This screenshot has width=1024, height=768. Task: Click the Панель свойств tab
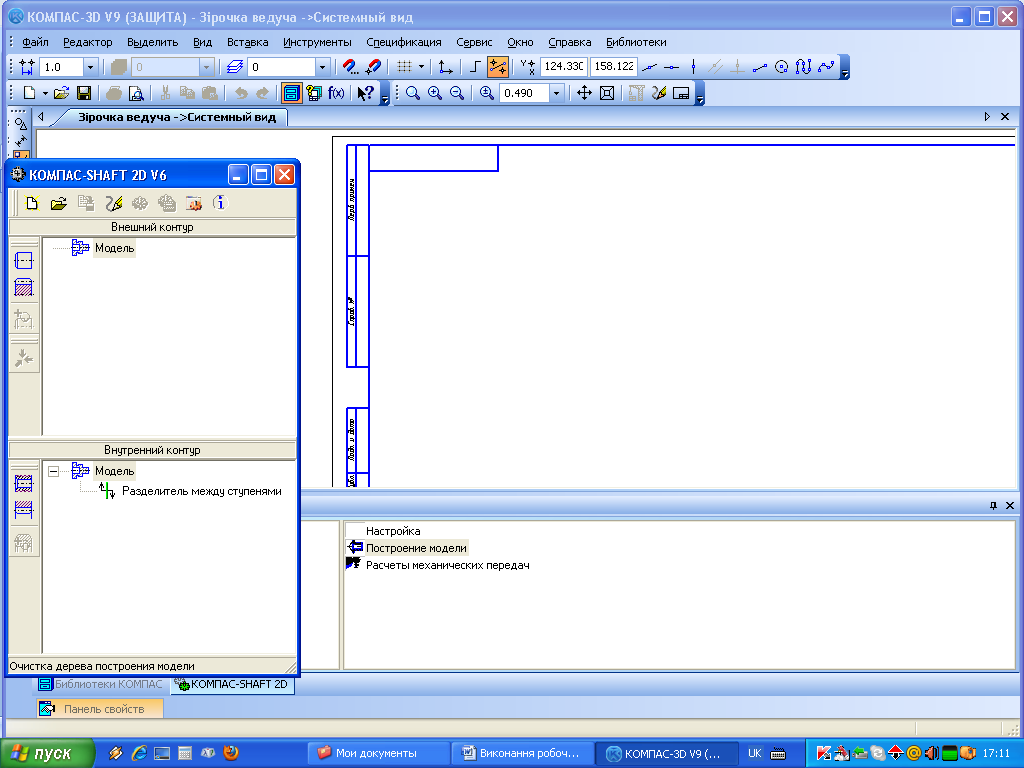[x=100, y=709]
